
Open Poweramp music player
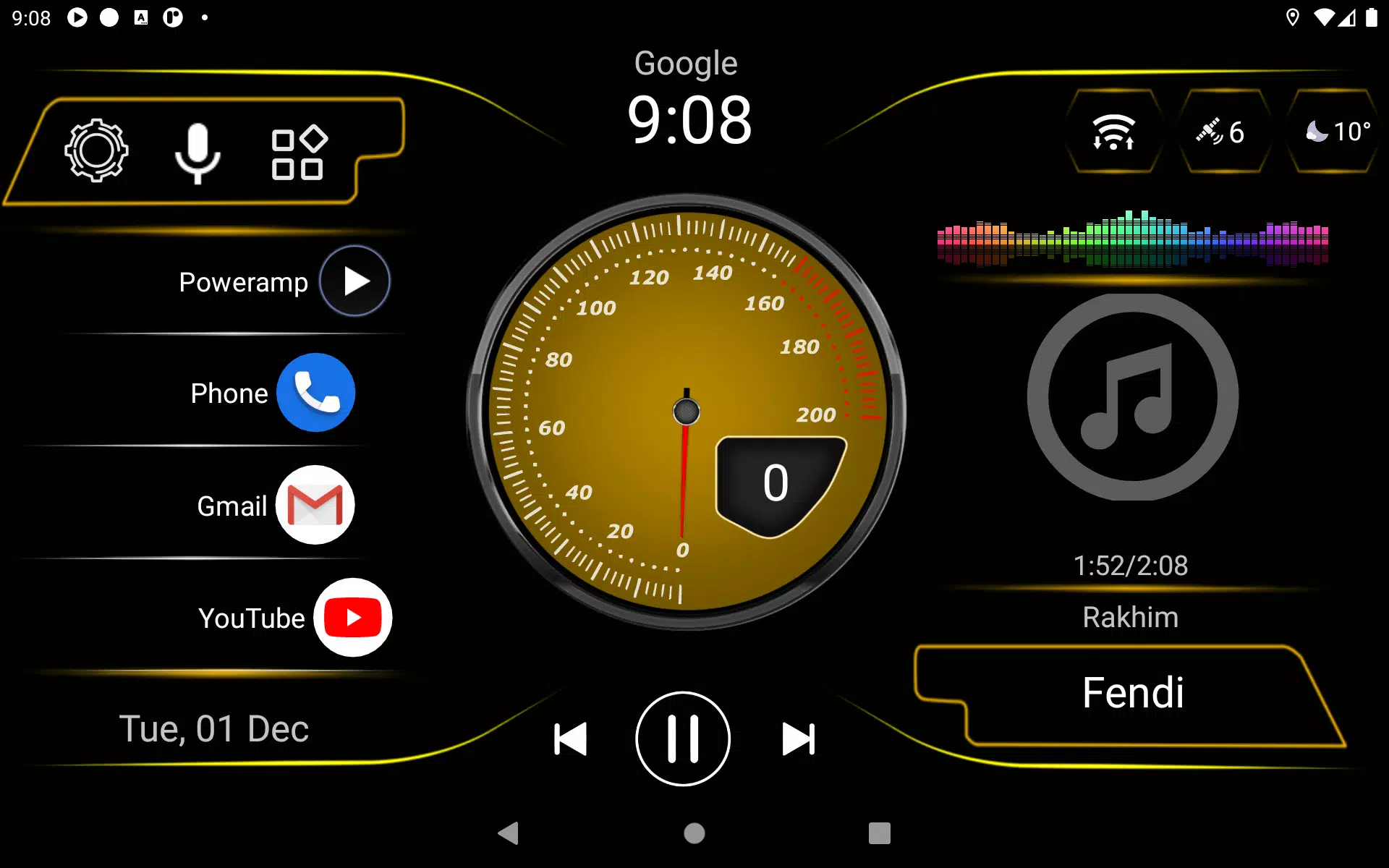click(352, 282)
